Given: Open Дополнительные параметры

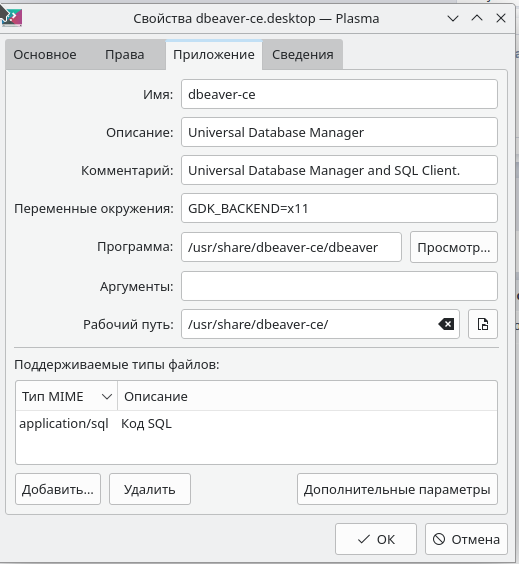Looking at the screenshot, I should point(397,489).
